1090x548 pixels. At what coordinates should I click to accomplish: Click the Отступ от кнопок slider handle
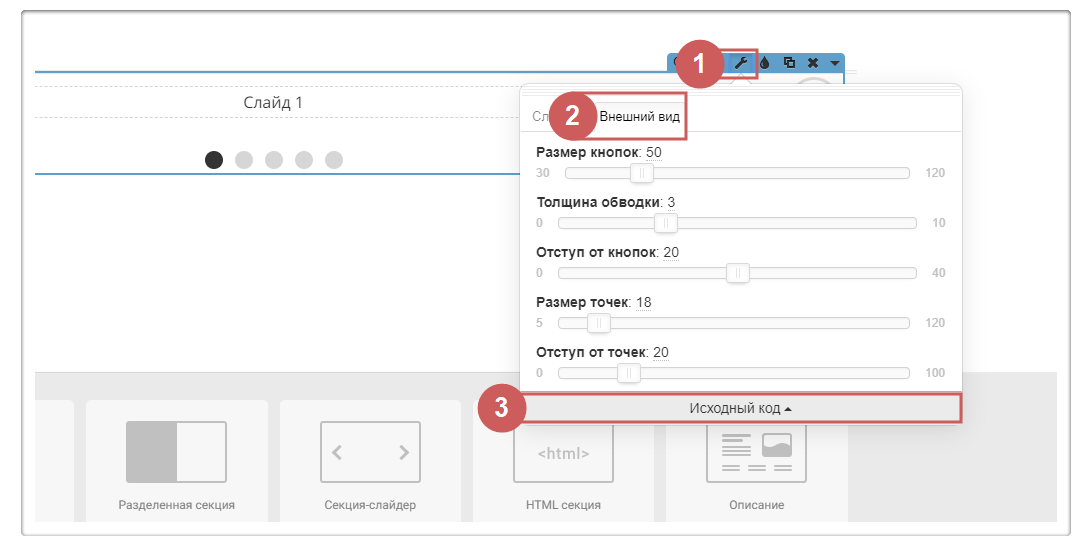tap(738, 273)
